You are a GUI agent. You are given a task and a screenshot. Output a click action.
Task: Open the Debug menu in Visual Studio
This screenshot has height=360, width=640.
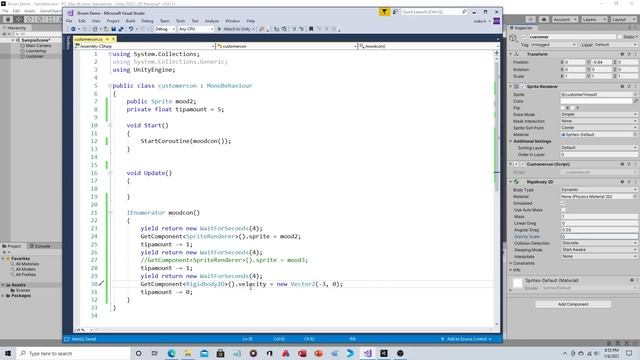click(147, 21)
